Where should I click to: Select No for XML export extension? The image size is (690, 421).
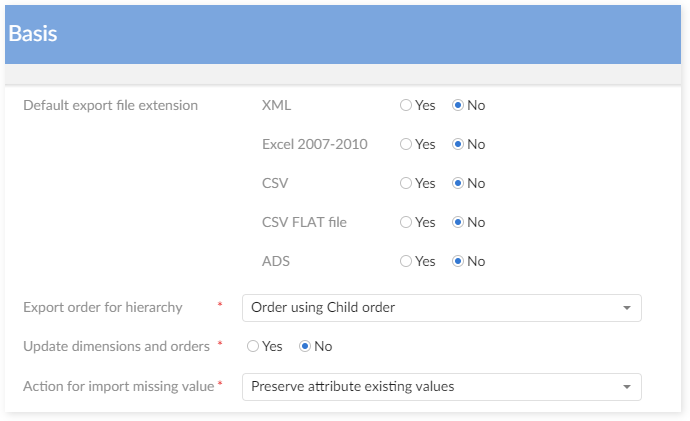click(459, 105)
